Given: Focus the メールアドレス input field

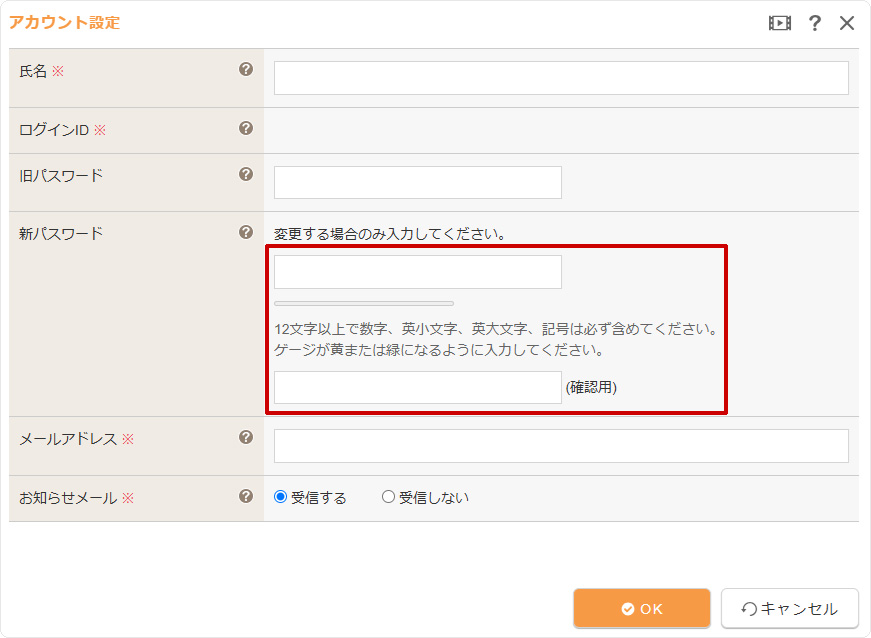Looking at the screenshot, I should tap(560, 445).
